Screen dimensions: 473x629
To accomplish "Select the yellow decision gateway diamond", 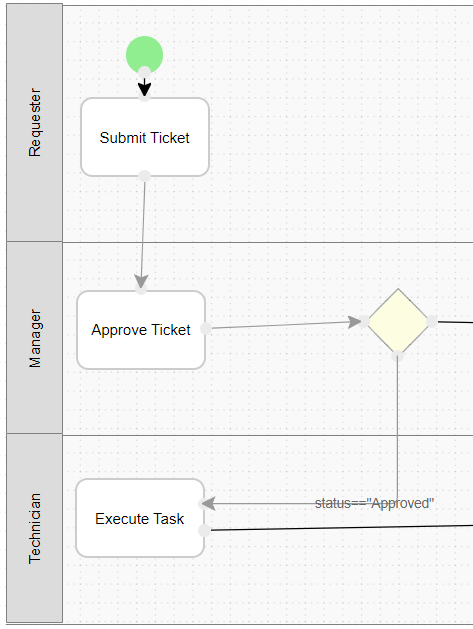I will 398,321.
